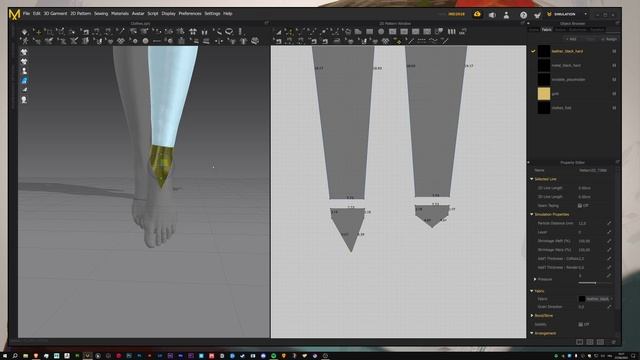The width and height of the screenshot is (640, 360).
Task: Click the icon right of leather_black_hard row
Action: (614, 51)
